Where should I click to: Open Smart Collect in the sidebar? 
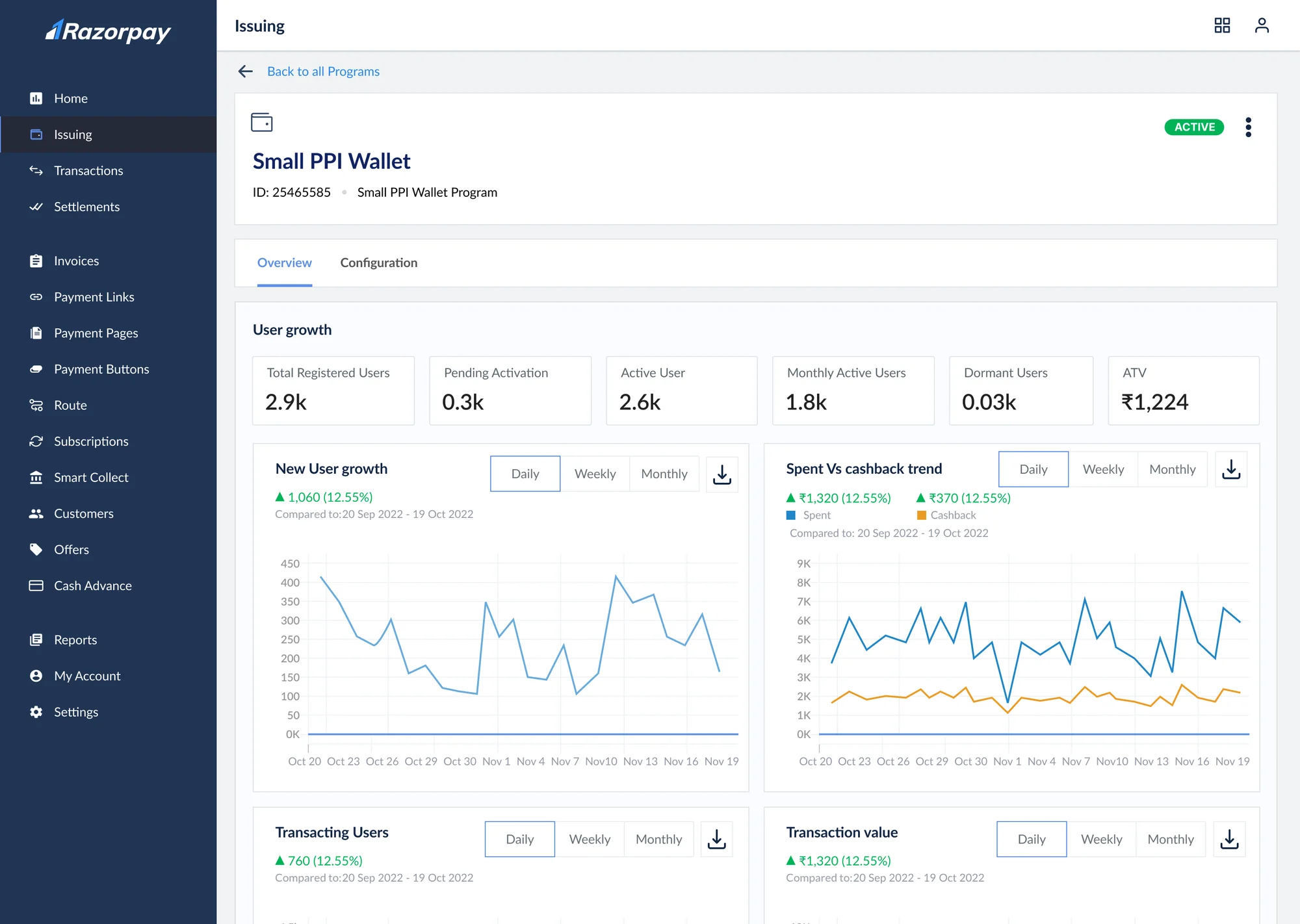coord(109,477)
